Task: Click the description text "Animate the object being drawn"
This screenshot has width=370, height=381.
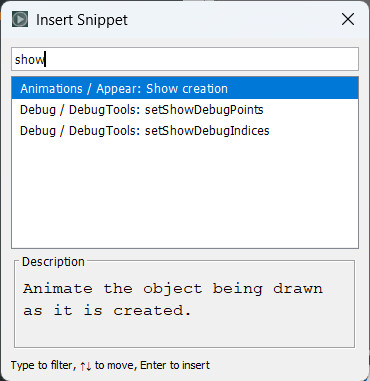Action: (x=173, y=289)
